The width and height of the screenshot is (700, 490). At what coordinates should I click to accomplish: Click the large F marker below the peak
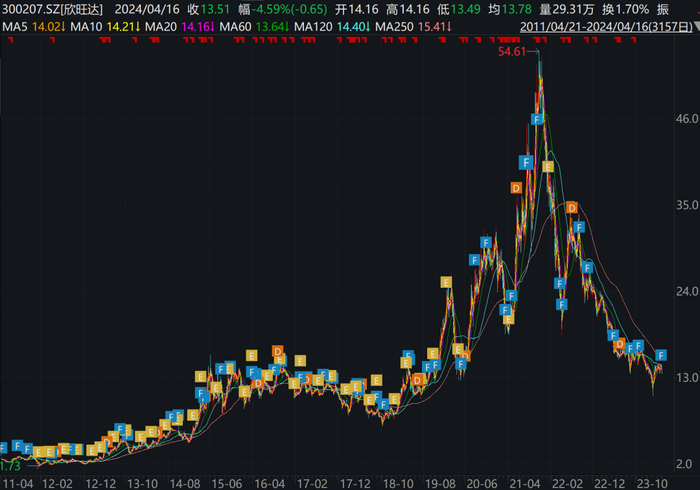click(x=526, y=162)
